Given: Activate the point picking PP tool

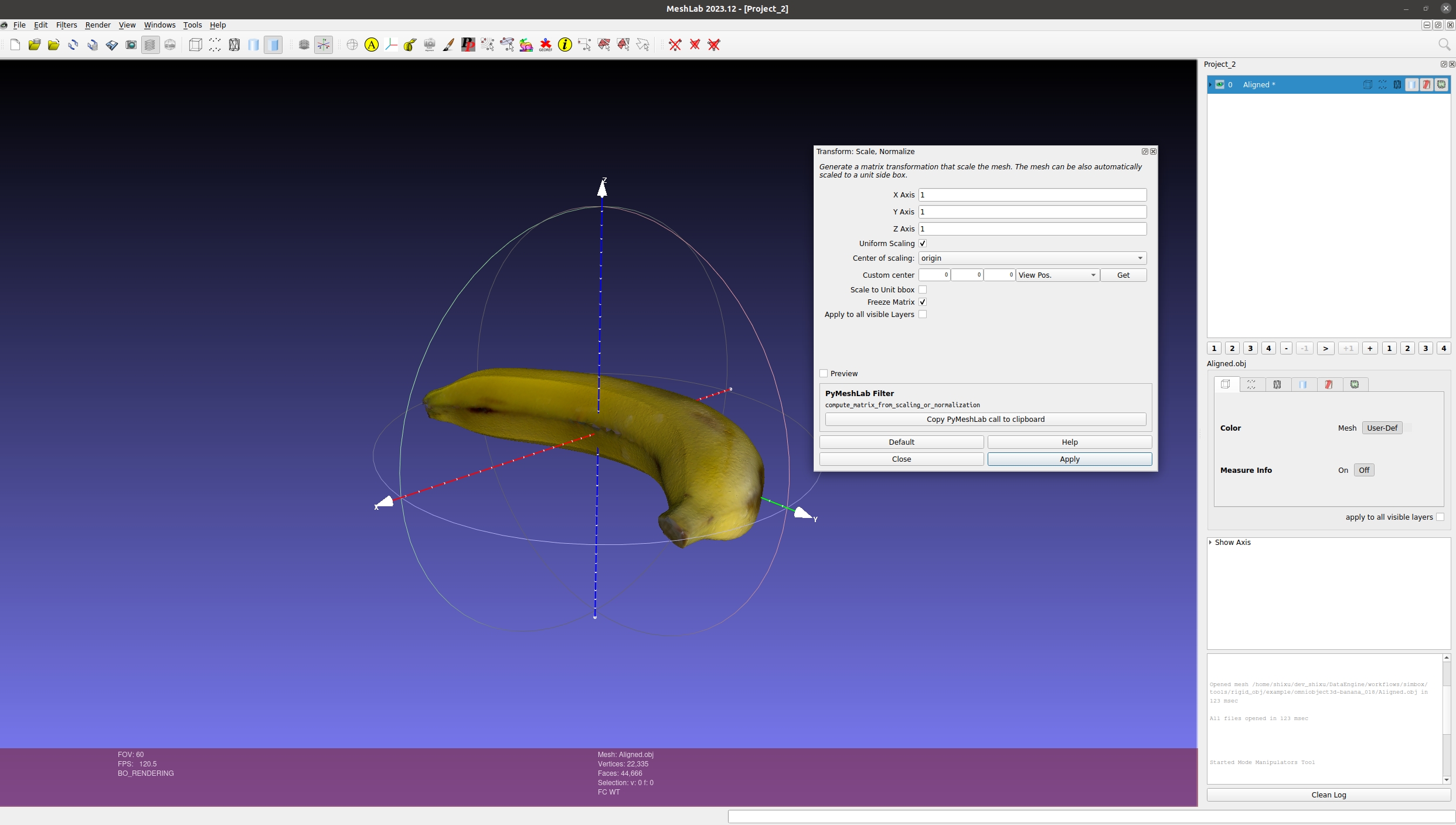Looking at the screenshot, I should click(x=468, y=45).
